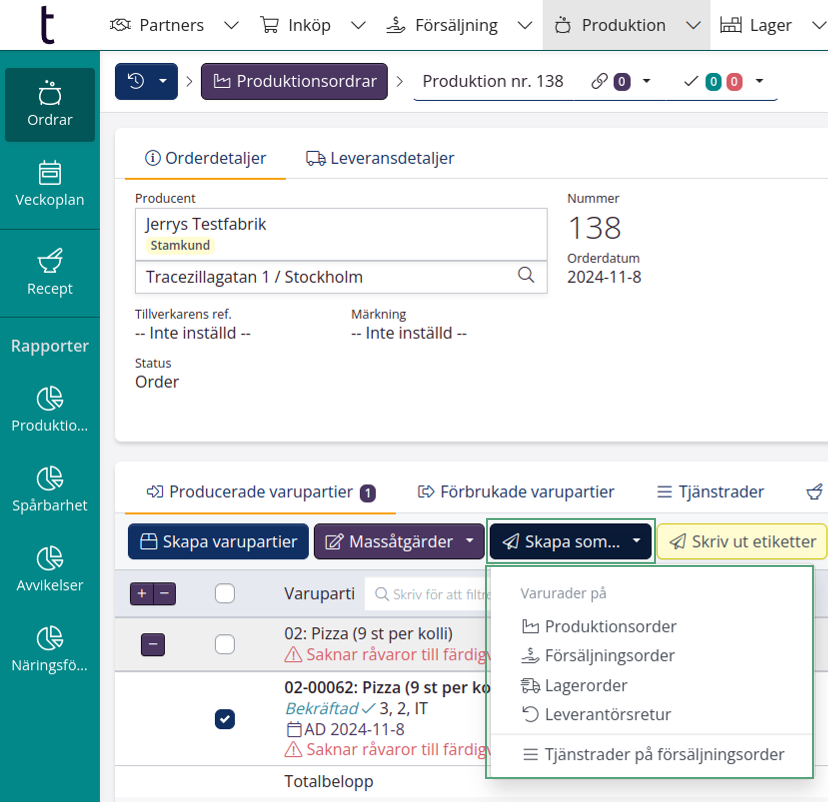
Task: Open the Spårbarhet report
Action: coord(49,489)
